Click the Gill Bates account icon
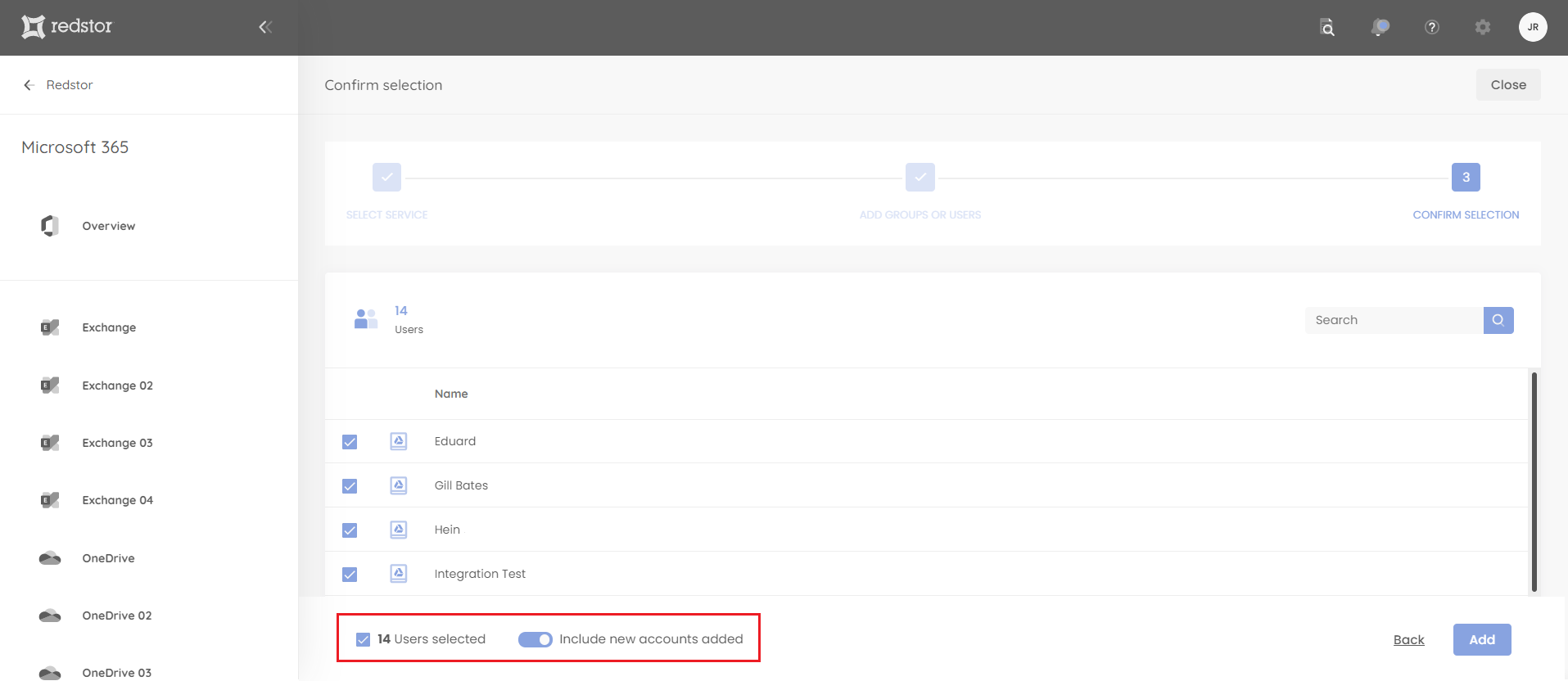This screenshot has height=690, width=1568. (x=399, y=485)
